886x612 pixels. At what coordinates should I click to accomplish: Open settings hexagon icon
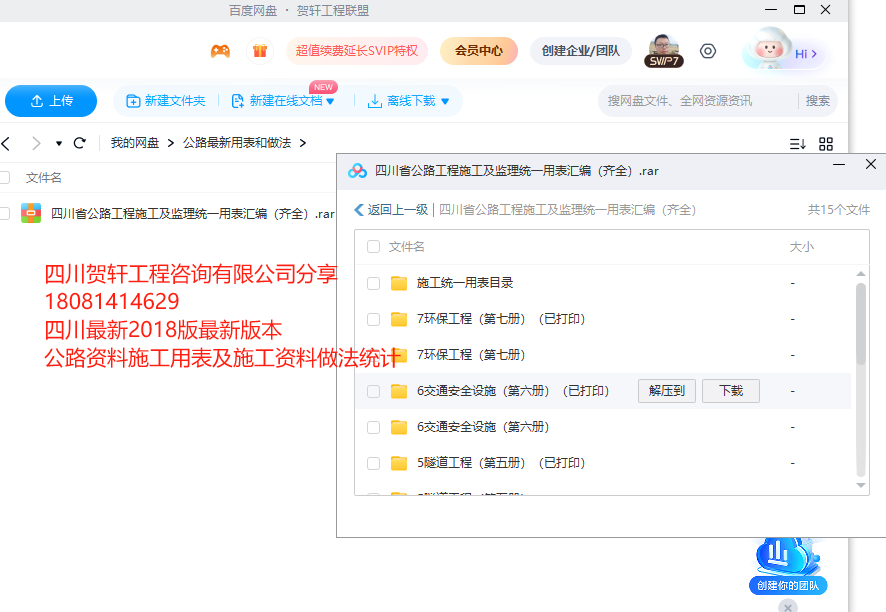(708, 51)
